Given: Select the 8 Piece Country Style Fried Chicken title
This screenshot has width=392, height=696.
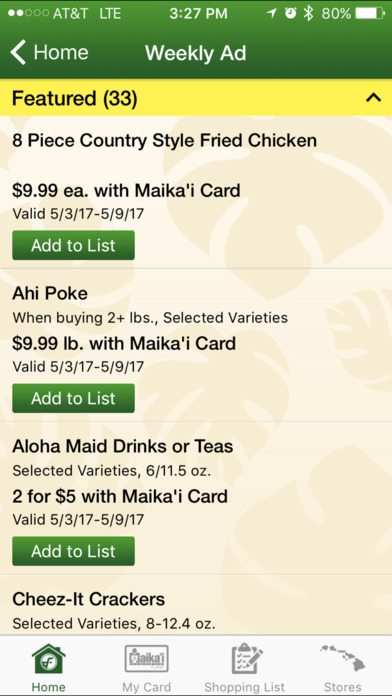Looking at the screenshot, I should tap(164, 140).
